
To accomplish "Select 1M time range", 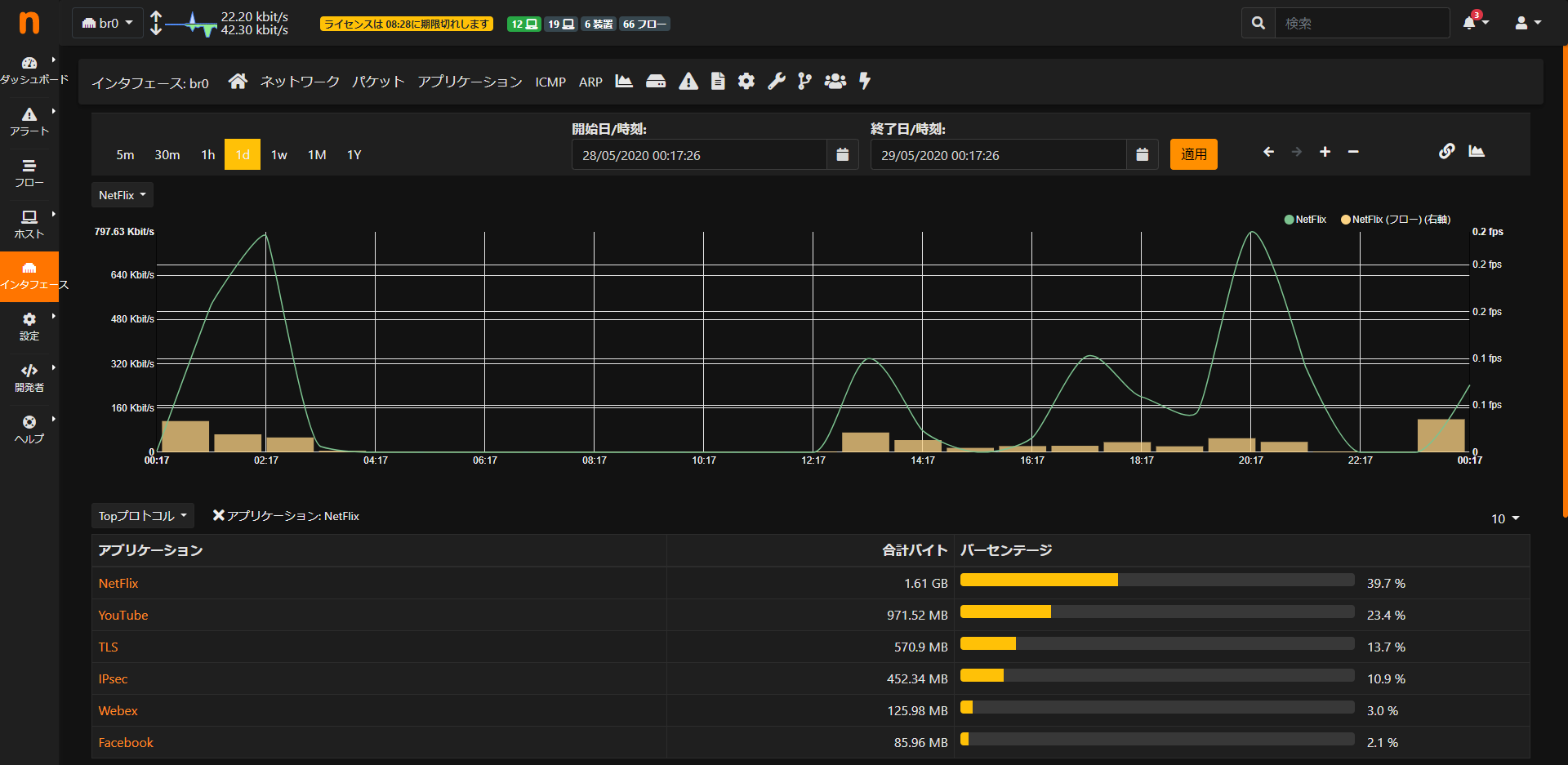I will [x=317, y=154].
